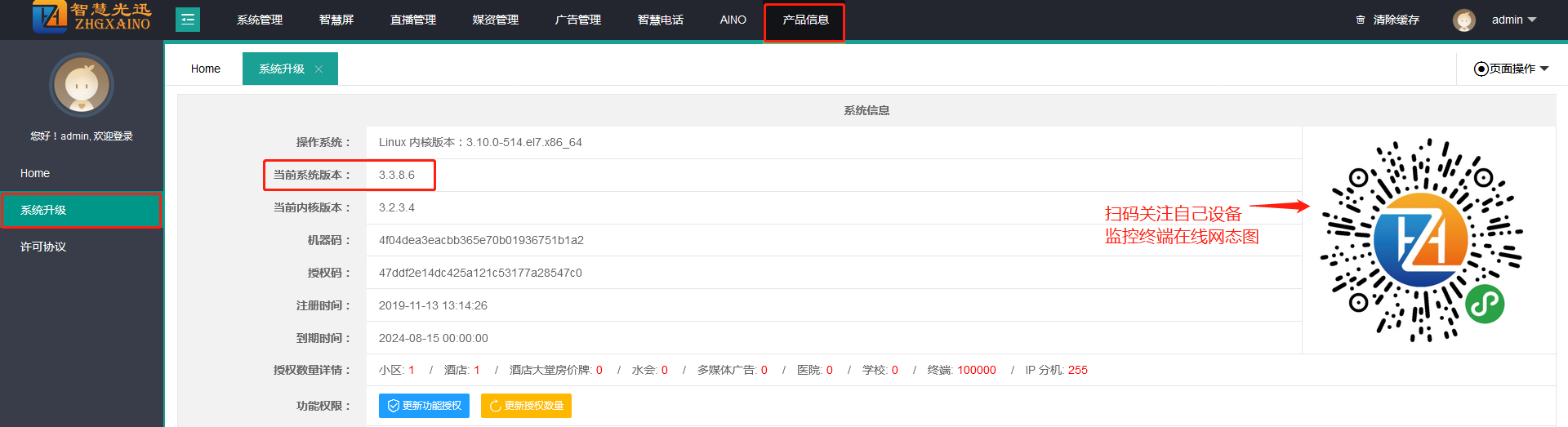1568x427 pixels.
Task: Select 系统升级 in the left sidebar
Action: click(x=43, y=210)
